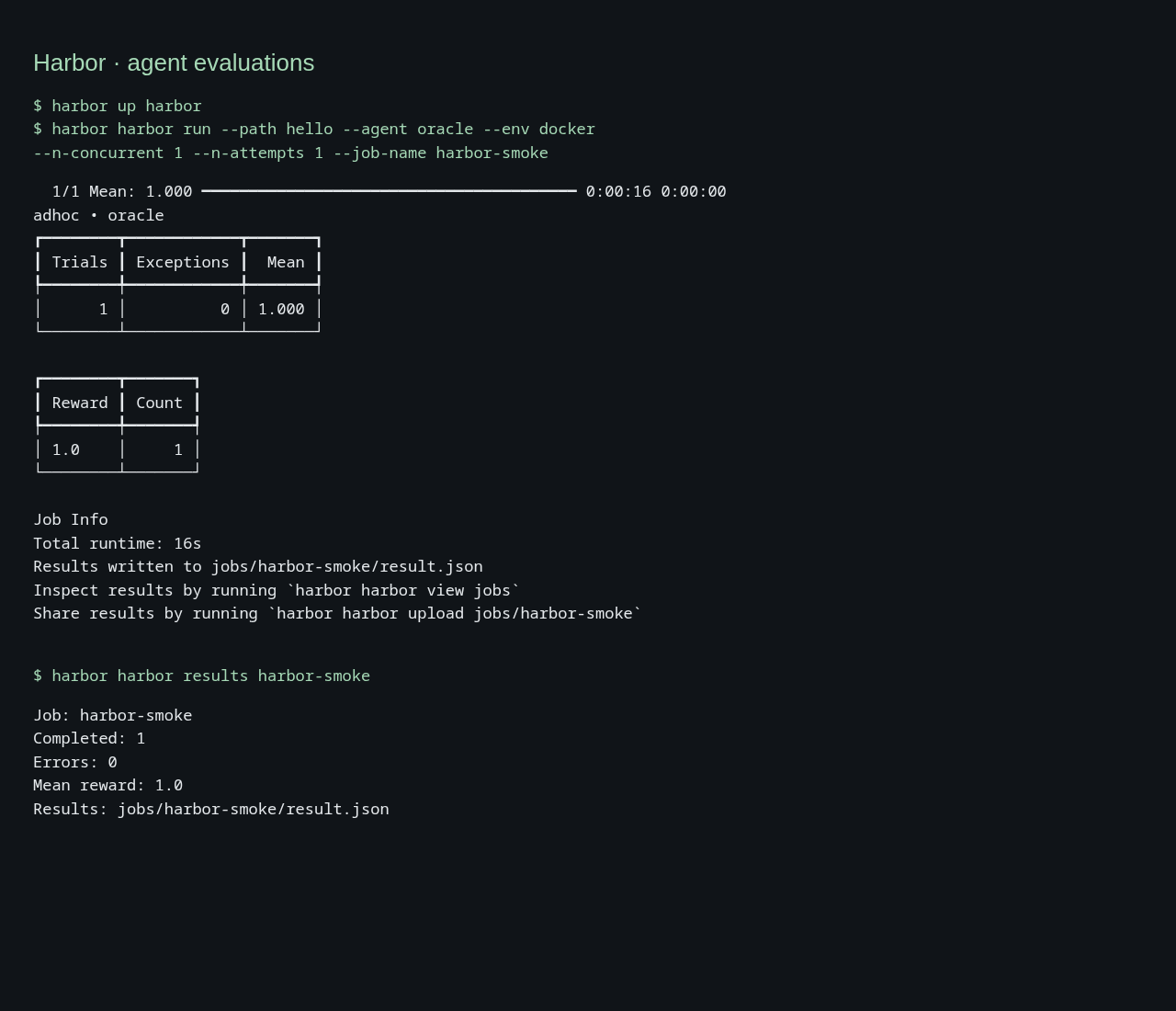
Task: Click the 'Errors: 0' line
Action: point(75,762)
